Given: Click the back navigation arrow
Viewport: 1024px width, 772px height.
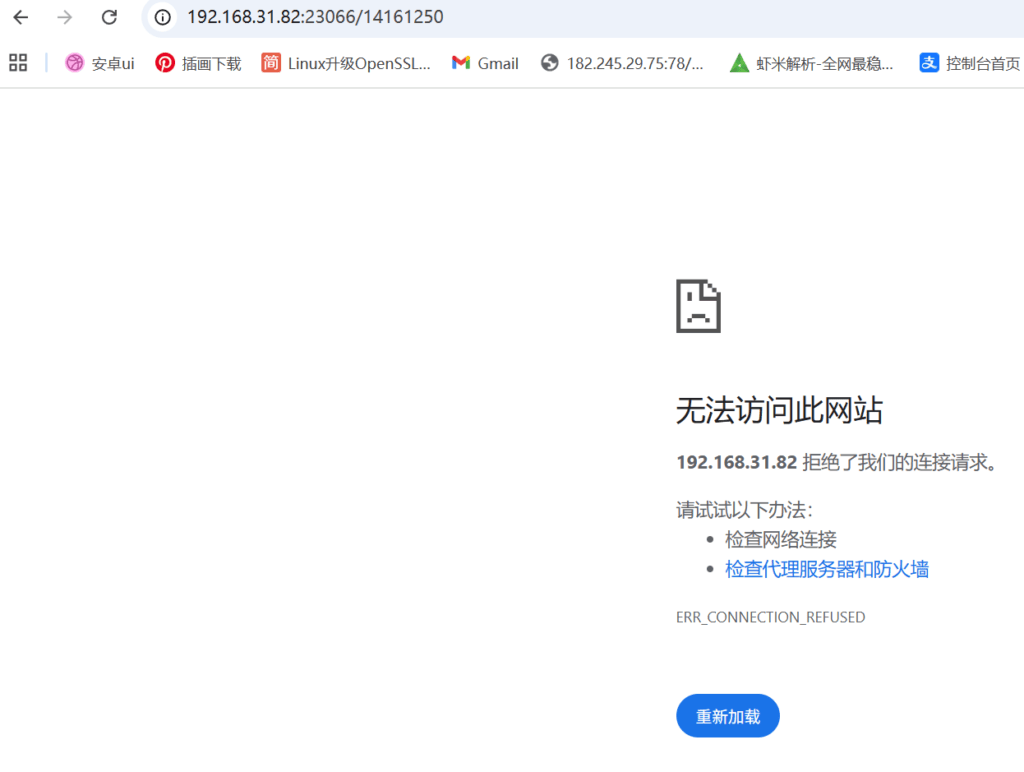Looking at the screenshot, I should pos(20,17).
